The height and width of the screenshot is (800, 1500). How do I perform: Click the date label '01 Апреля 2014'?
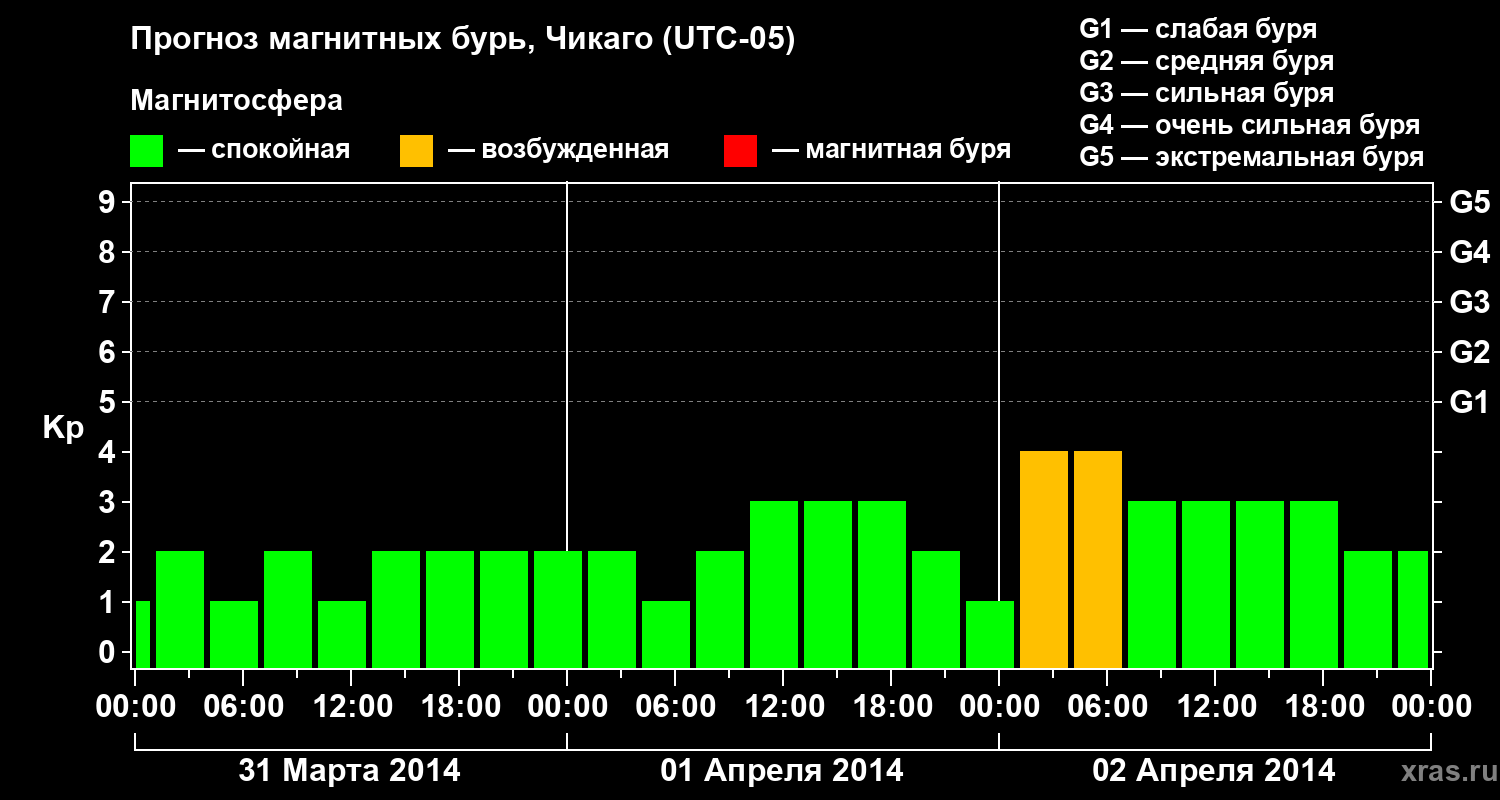(x=782, y=770)
